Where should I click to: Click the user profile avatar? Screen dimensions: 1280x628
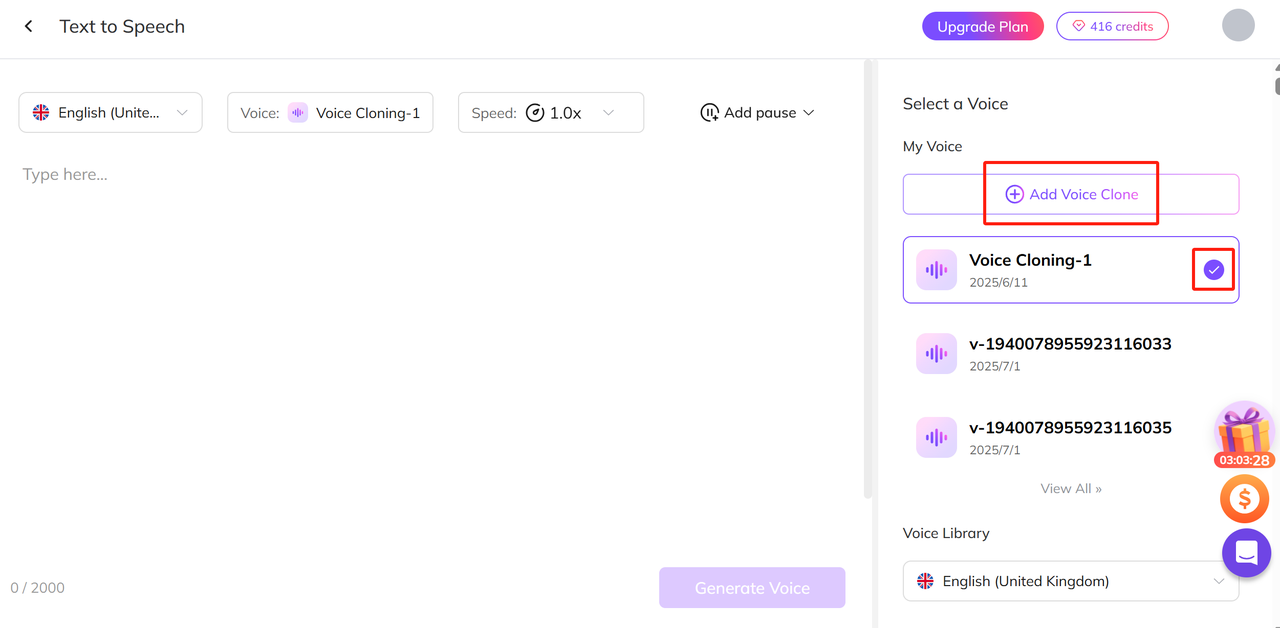point(1238,26)
